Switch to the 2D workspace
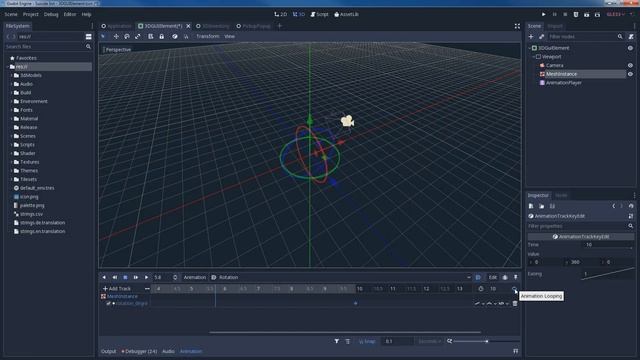This screenshot has width=640, height=360. point(280,14)
